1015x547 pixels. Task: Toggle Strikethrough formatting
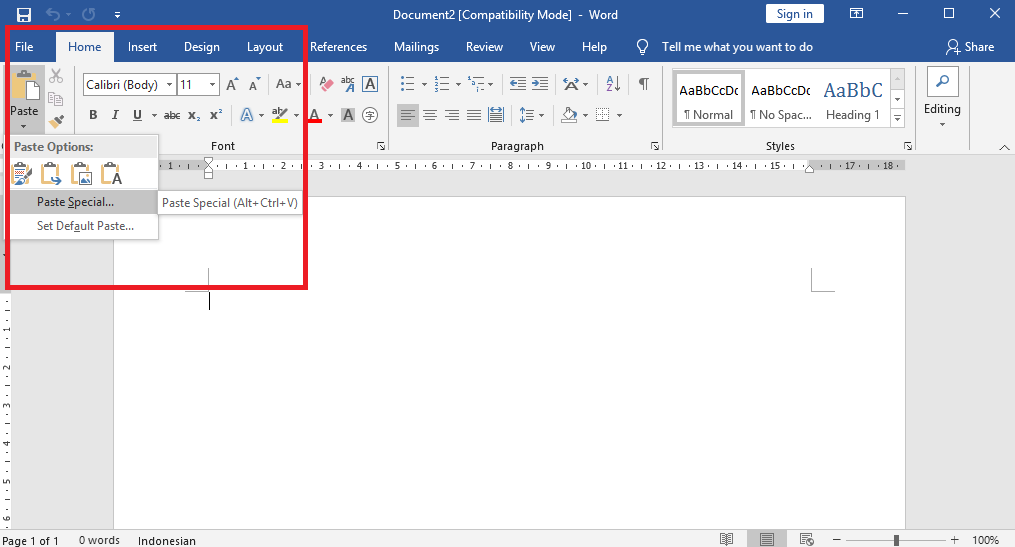pyautogui.click(x=172, y=115)
